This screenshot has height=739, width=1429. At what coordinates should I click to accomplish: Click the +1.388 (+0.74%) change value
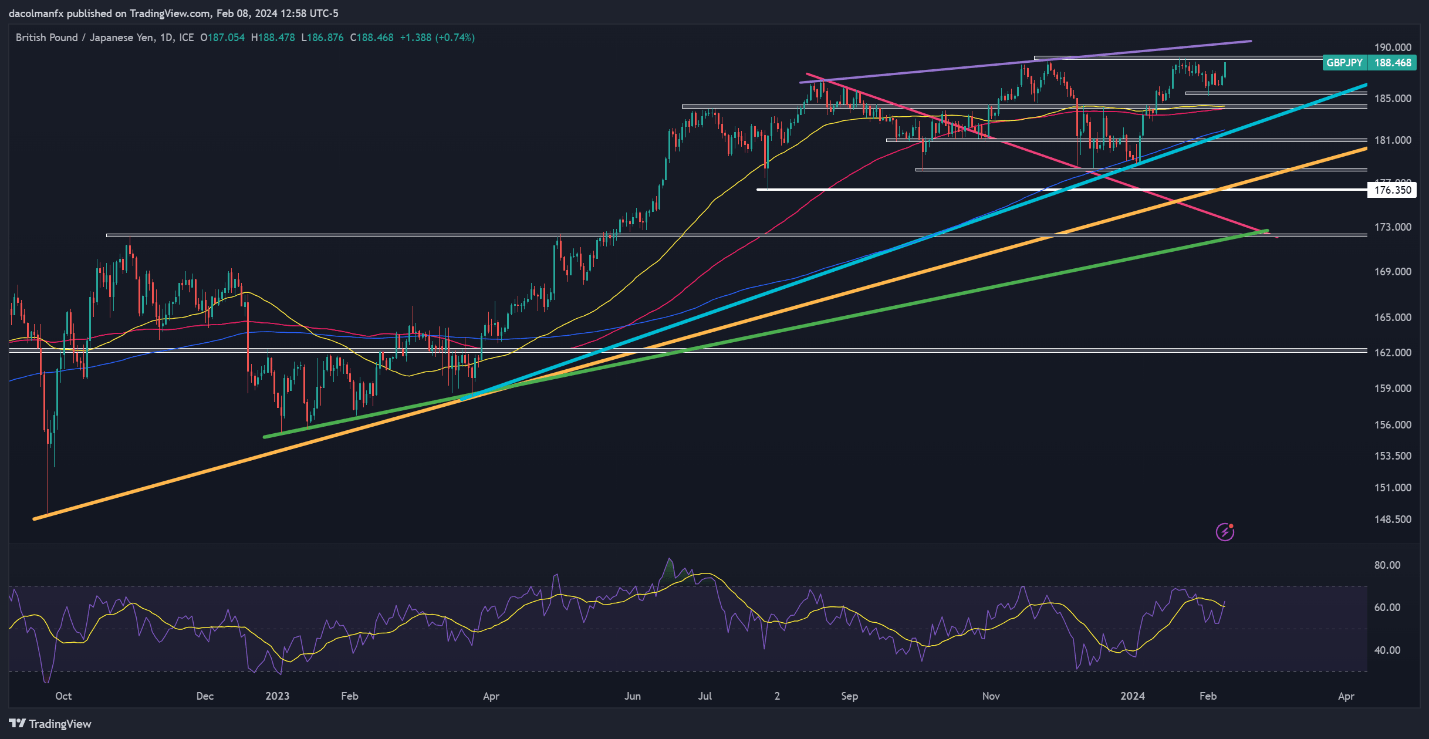click(x=438, y=37)
